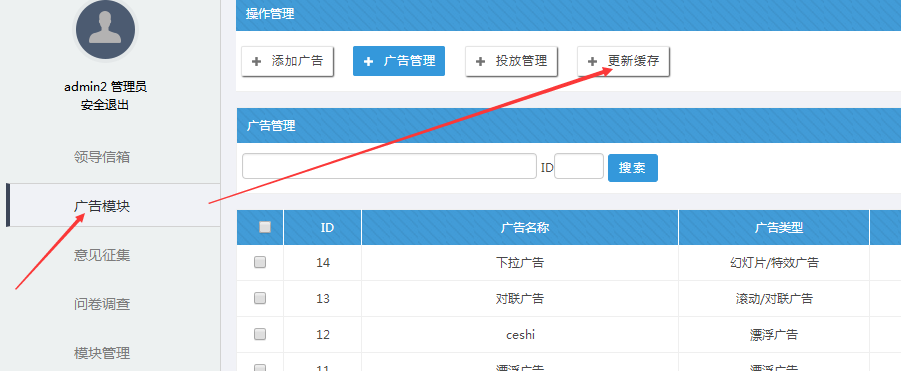The height and width of the screenshot is (371, 901).
Task: Click plus icon on 广告管理 button
Action: [x=368, y=61]
